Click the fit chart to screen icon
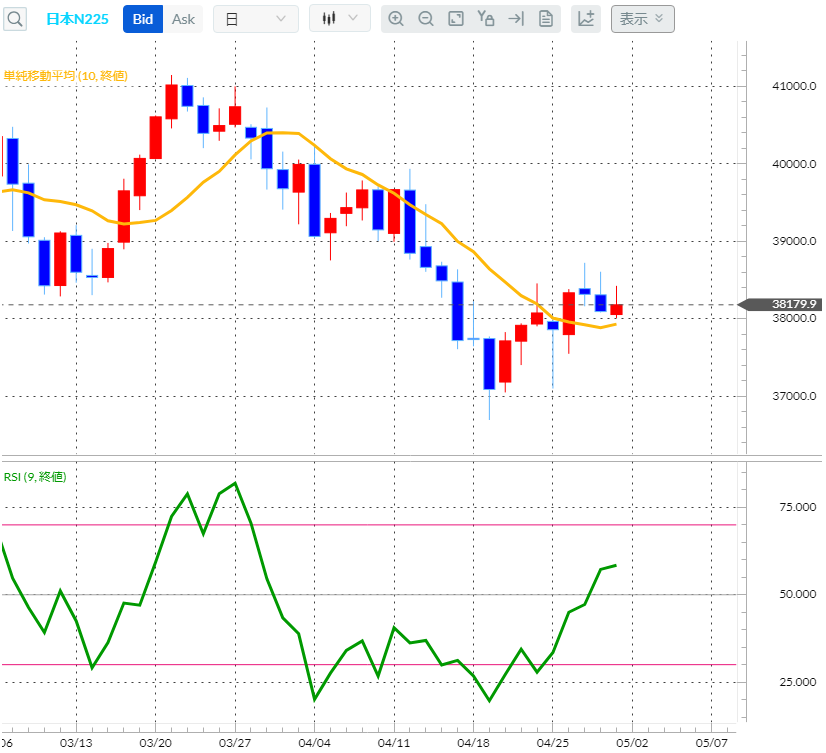The width and height of the screenshot is (826, 753). 456,18
